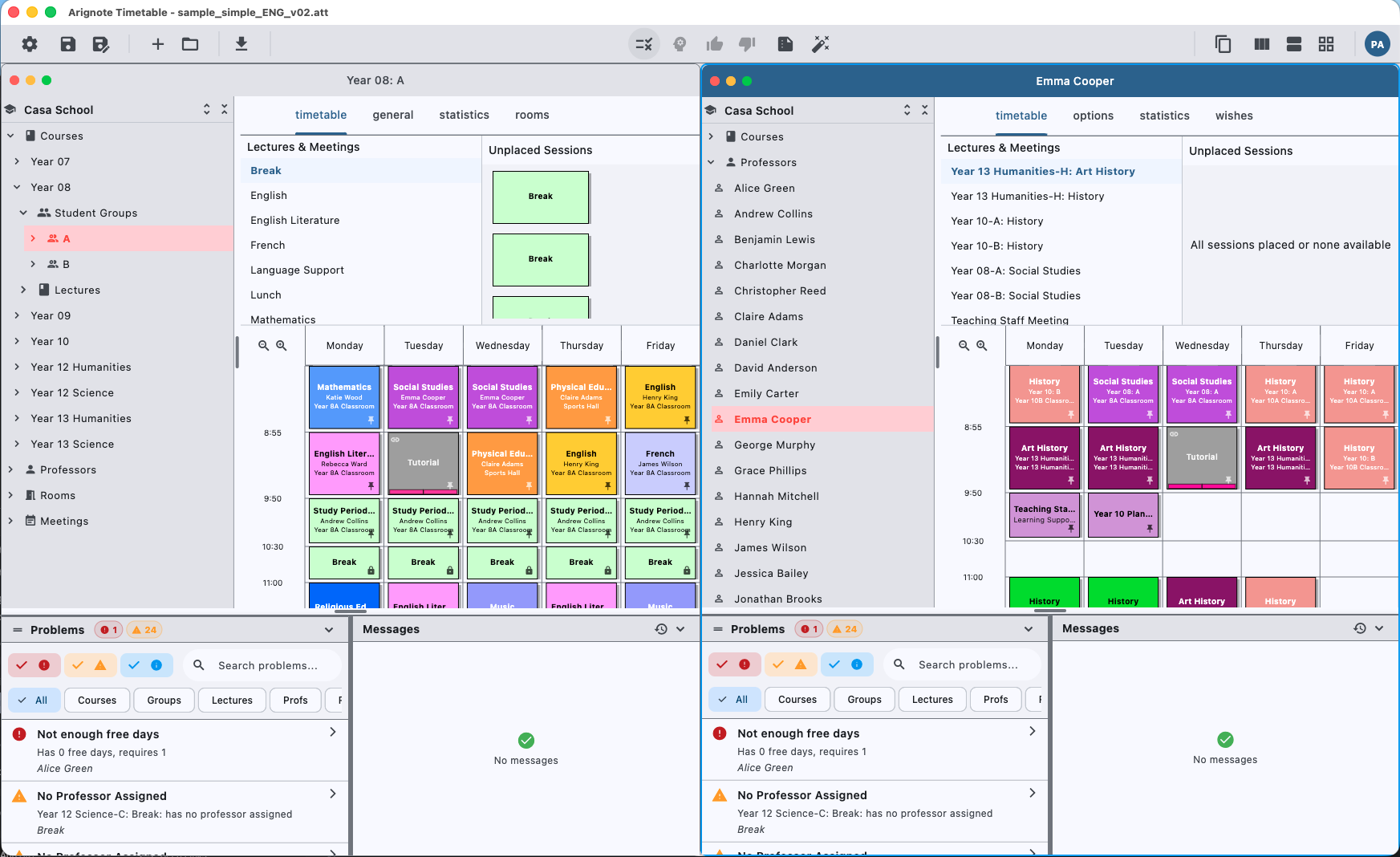Click the open folder icon in toolbar

point(190,44)
